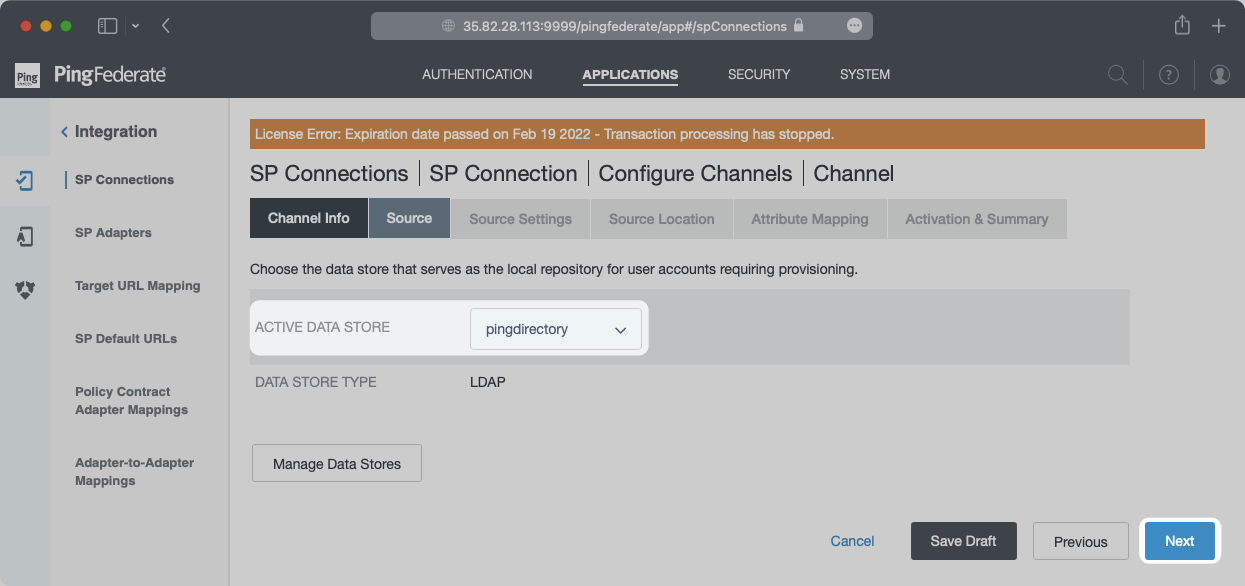
Task: Click the browser address bar URL
Action: pyautogui.click(x=624, y=26)
